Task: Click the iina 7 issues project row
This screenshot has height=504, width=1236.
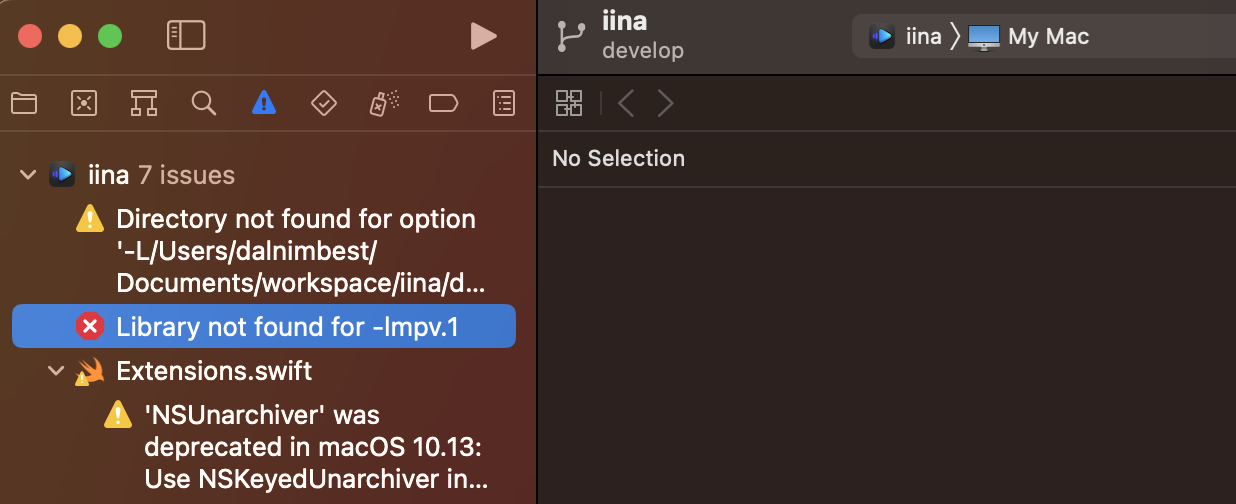Action: coord(264,176)
